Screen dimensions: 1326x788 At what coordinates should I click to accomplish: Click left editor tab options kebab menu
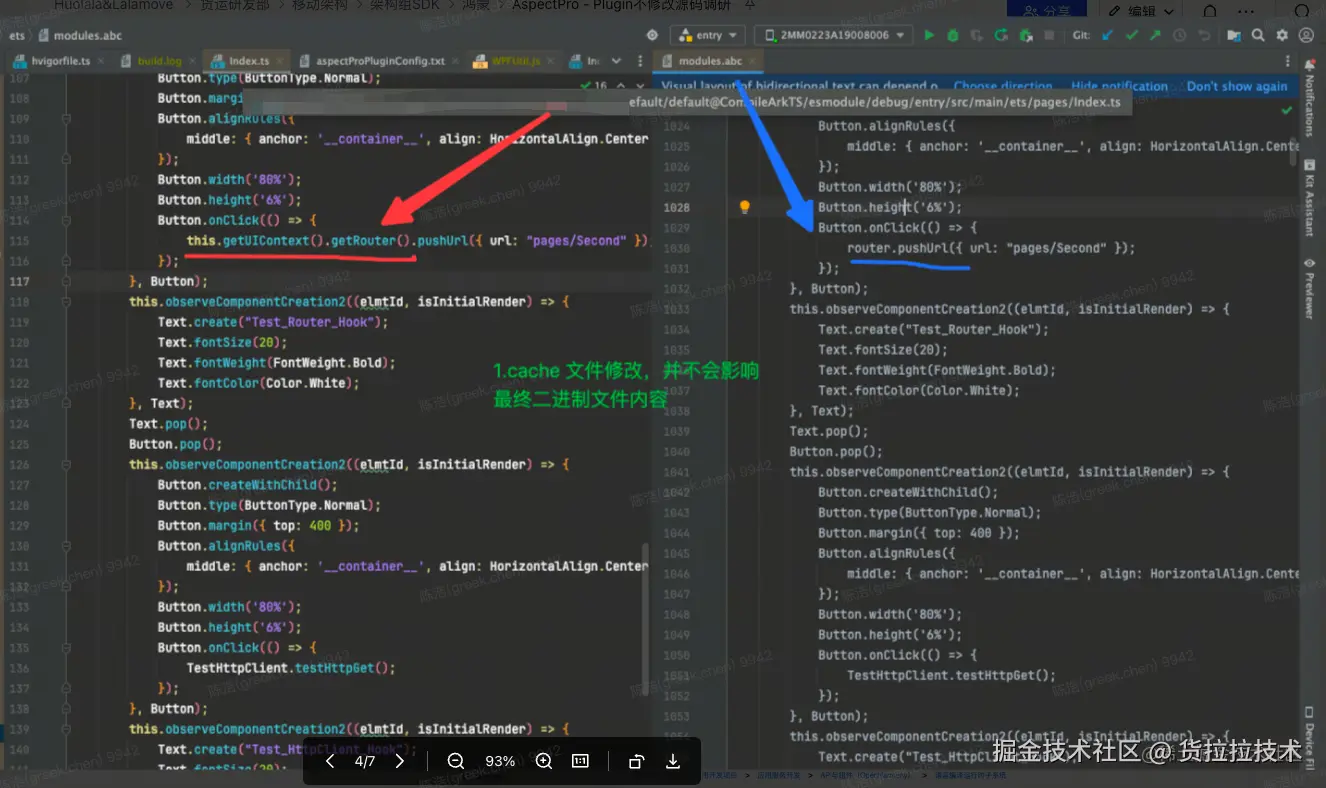pyautogui.click(x=640, y=61)
